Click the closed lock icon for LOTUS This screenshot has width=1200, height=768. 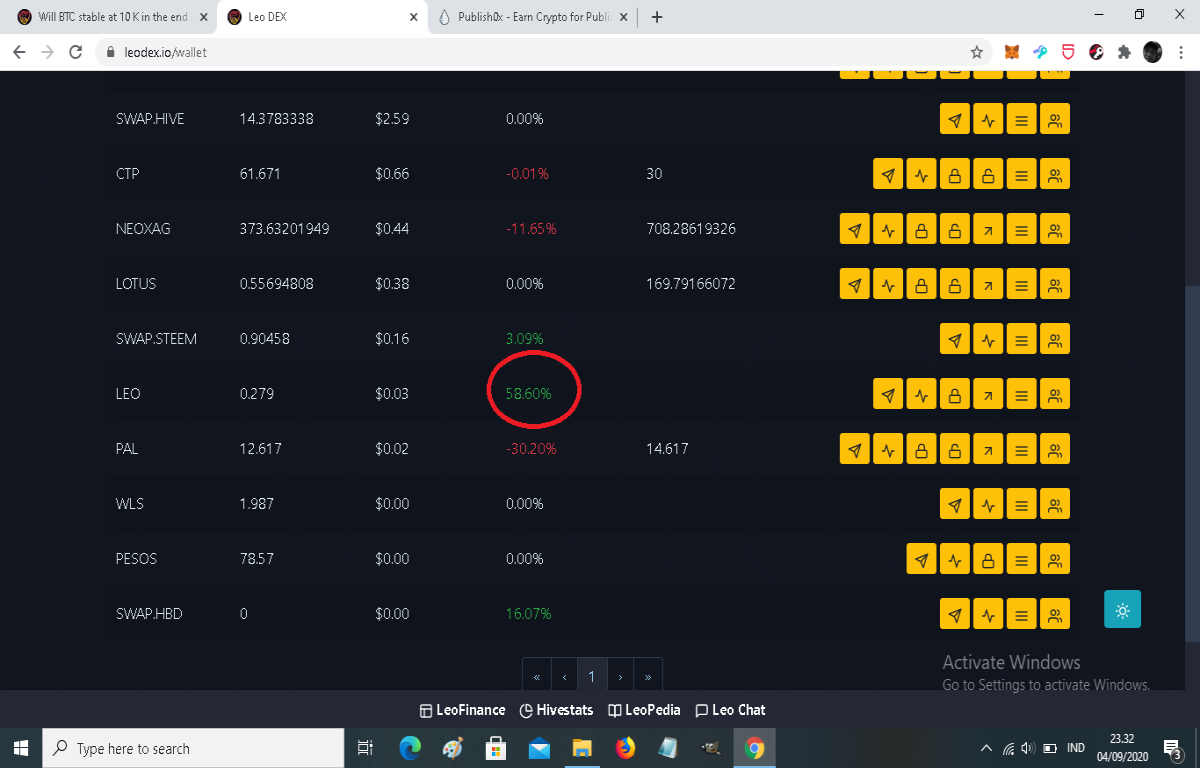click(922, 284)
